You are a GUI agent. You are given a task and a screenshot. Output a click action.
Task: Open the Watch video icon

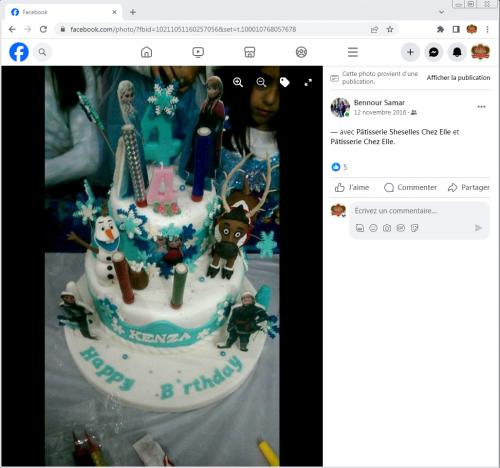tap(198, 52)
